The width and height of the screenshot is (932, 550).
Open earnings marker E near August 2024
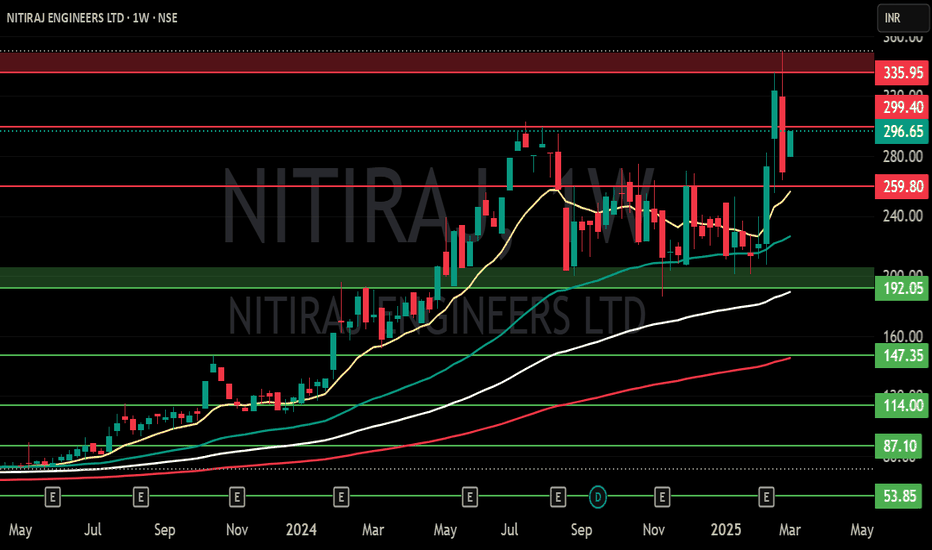(x=558, y=496)
